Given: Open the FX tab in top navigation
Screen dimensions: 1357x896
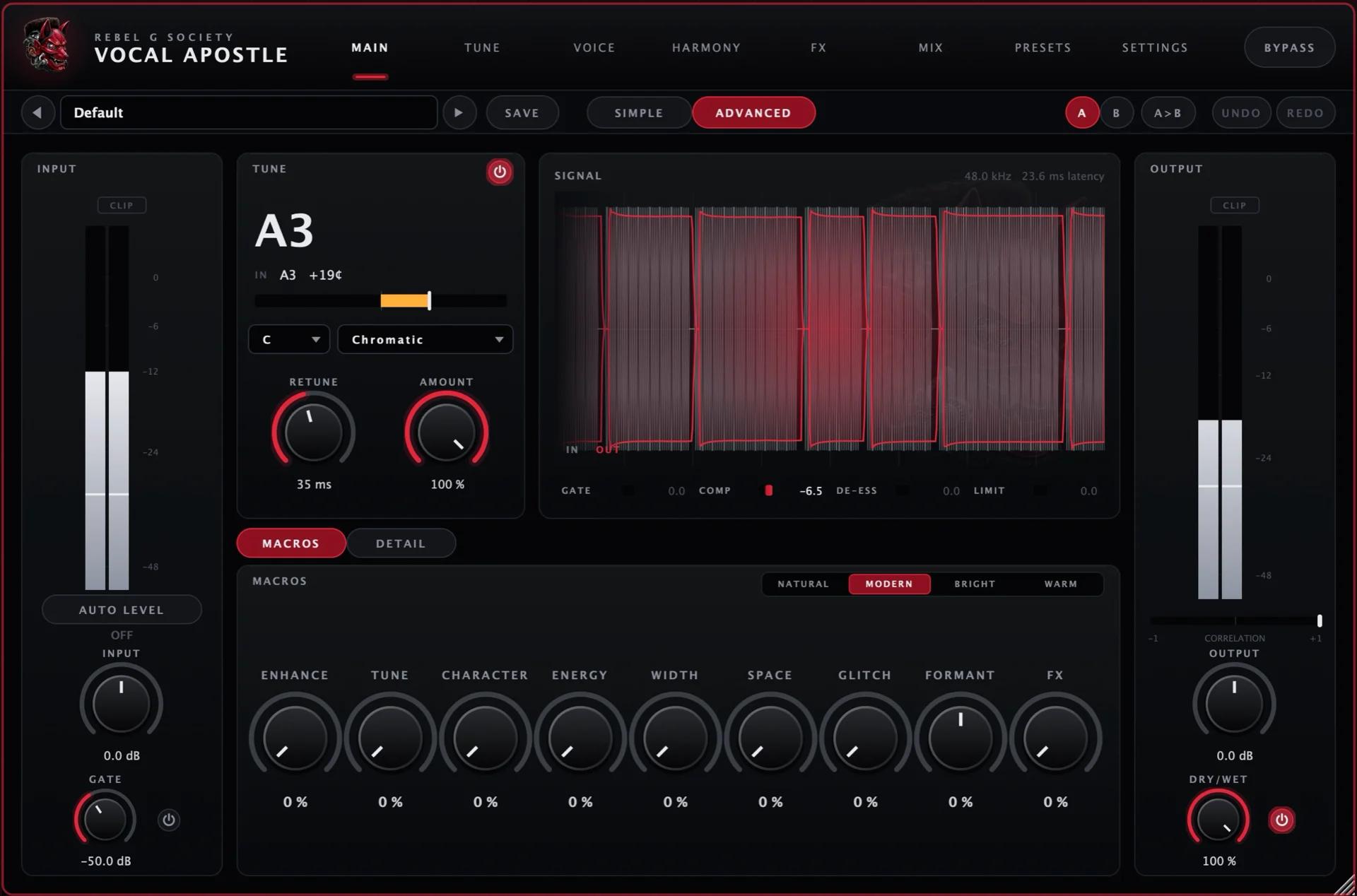Looking at the screenshot, I should pyautogui.click(x=818, y=48).
